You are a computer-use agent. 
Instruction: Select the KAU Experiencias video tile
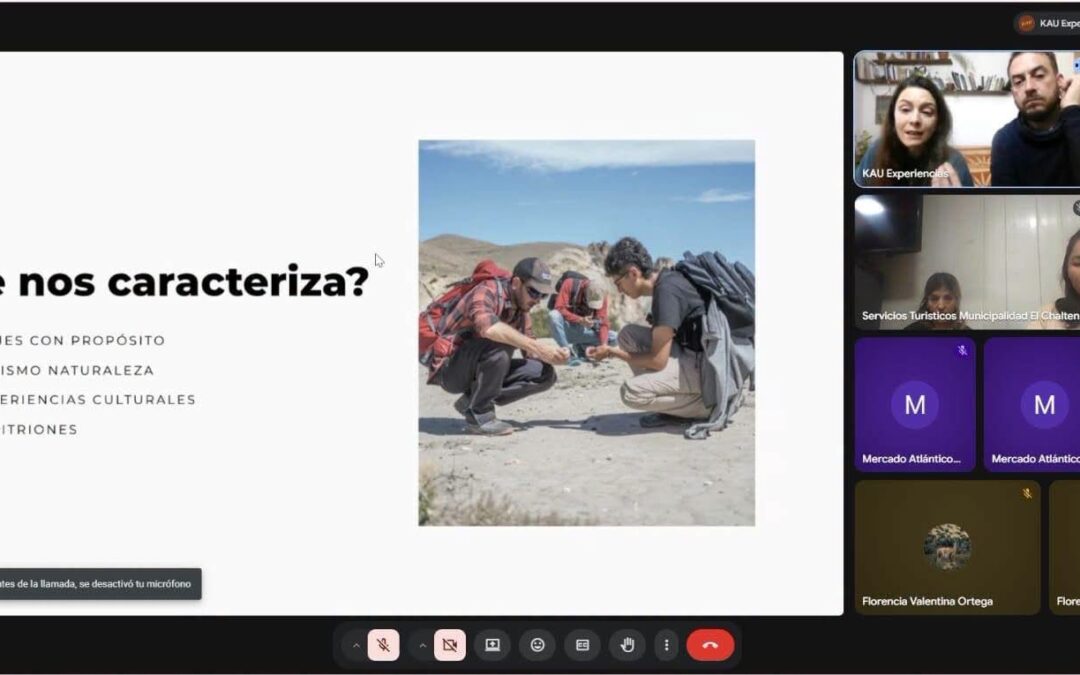click(967, 119)
